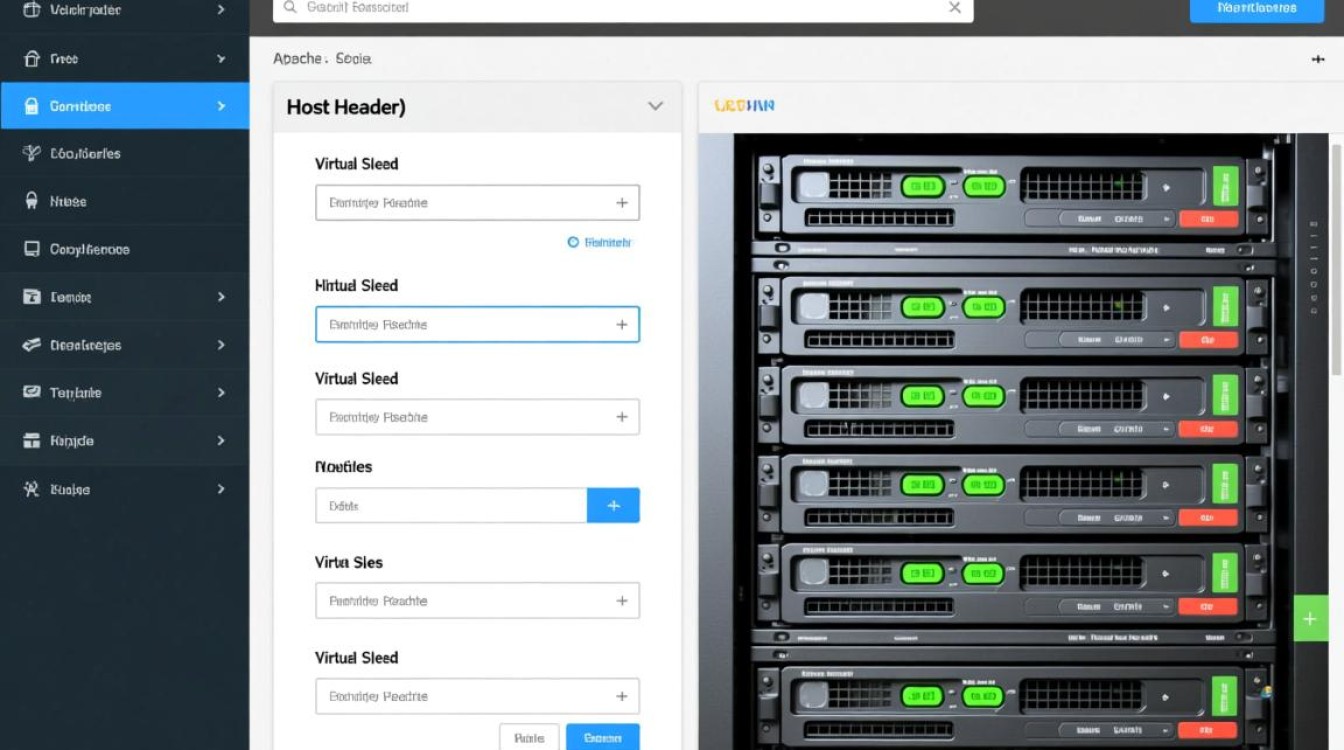Click the lock icon in the highlighted sidebar item
Screen dimensions: 1344x750
pos(32,106)
